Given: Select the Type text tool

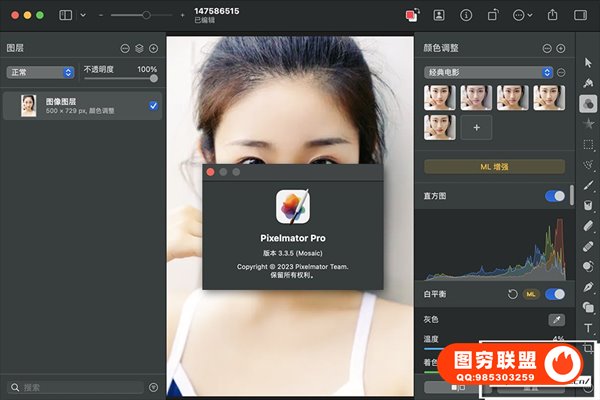Looking at the screenshot, I should click(588, 328).
